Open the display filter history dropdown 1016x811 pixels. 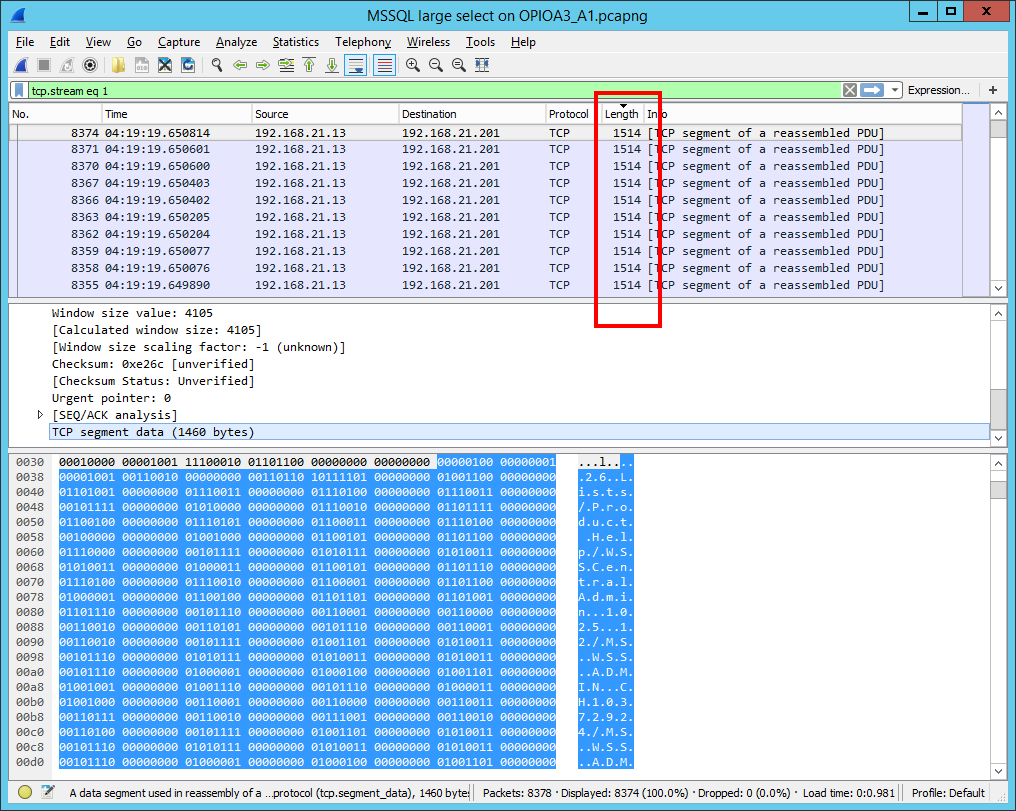point(894,90)
